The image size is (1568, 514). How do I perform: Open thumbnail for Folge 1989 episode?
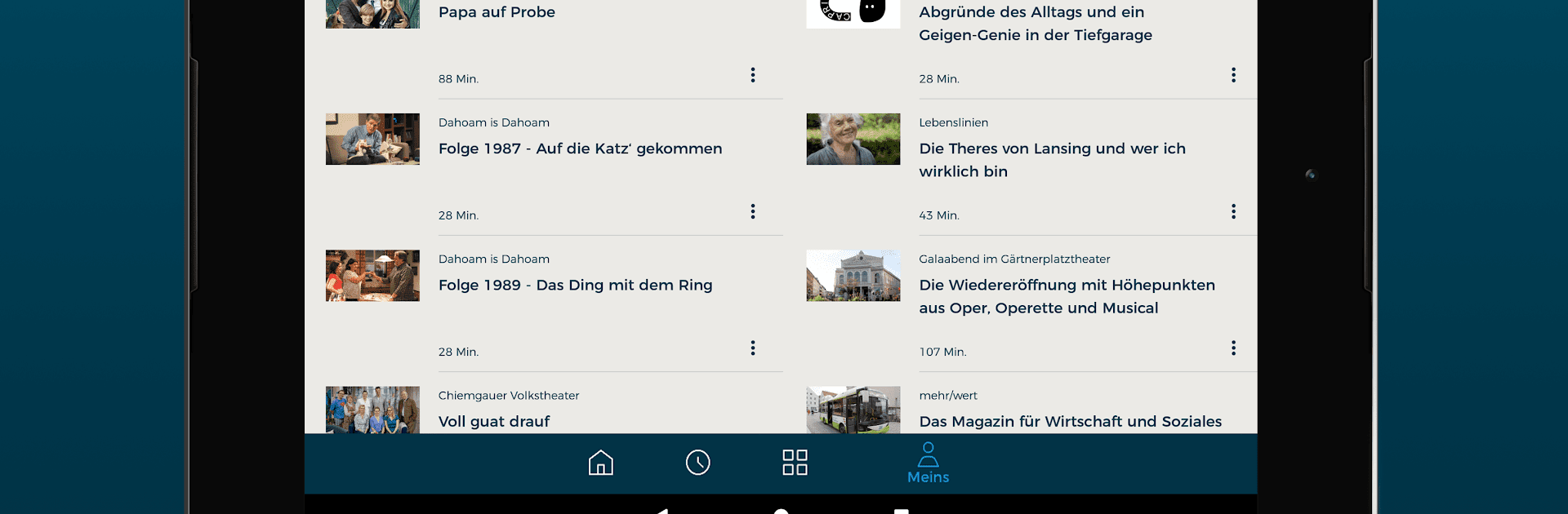point(372,276)
